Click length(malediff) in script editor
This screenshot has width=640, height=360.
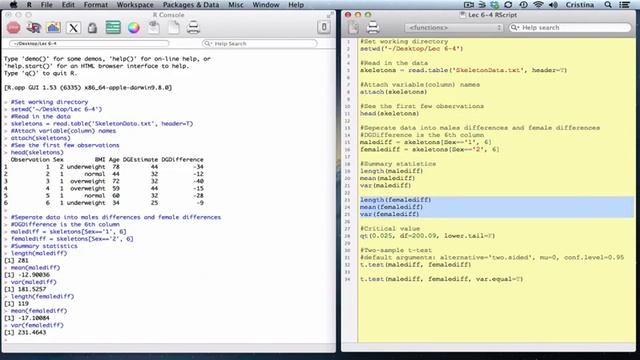point(391,171)
